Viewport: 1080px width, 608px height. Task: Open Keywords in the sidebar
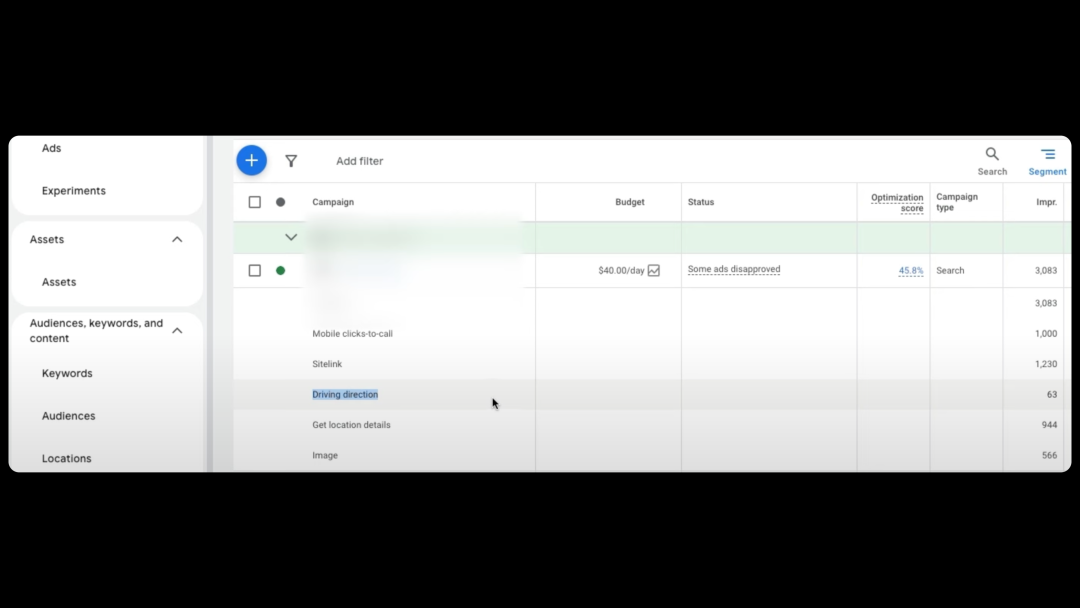click(67, 373)
